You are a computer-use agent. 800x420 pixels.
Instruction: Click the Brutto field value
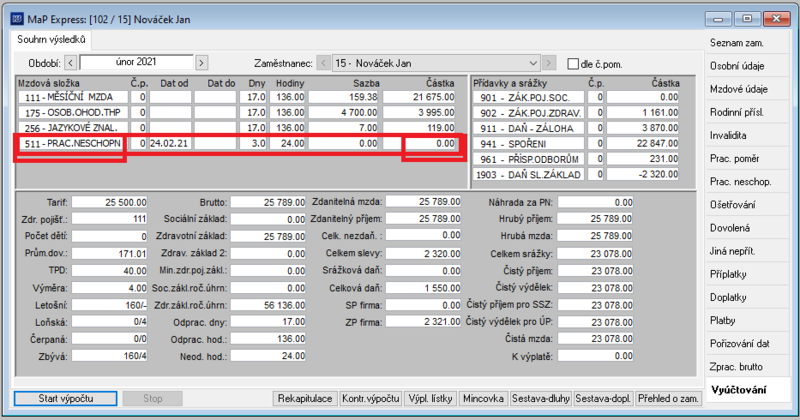(x=268, y=203)
